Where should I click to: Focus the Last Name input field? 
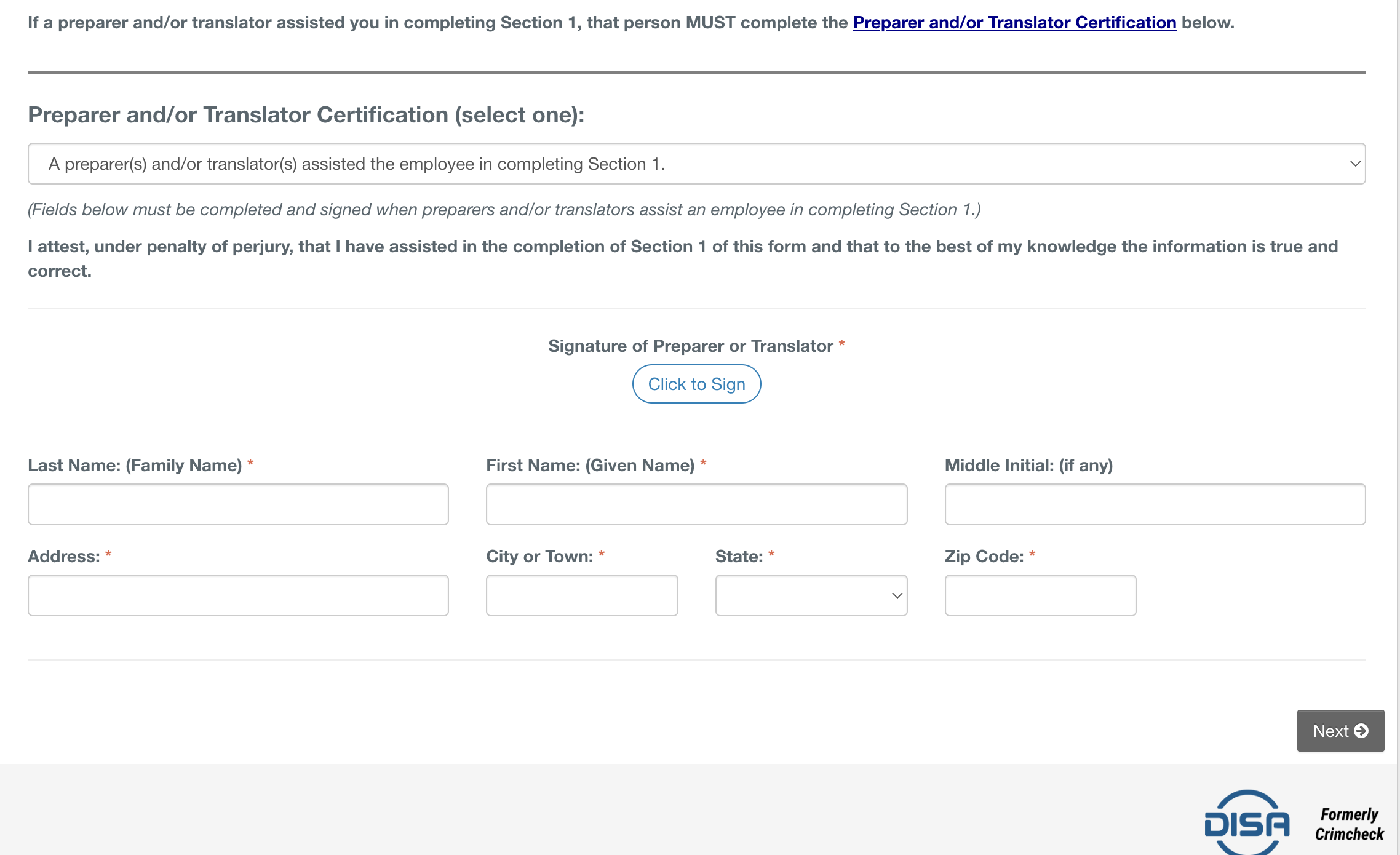tap(238, 504)
